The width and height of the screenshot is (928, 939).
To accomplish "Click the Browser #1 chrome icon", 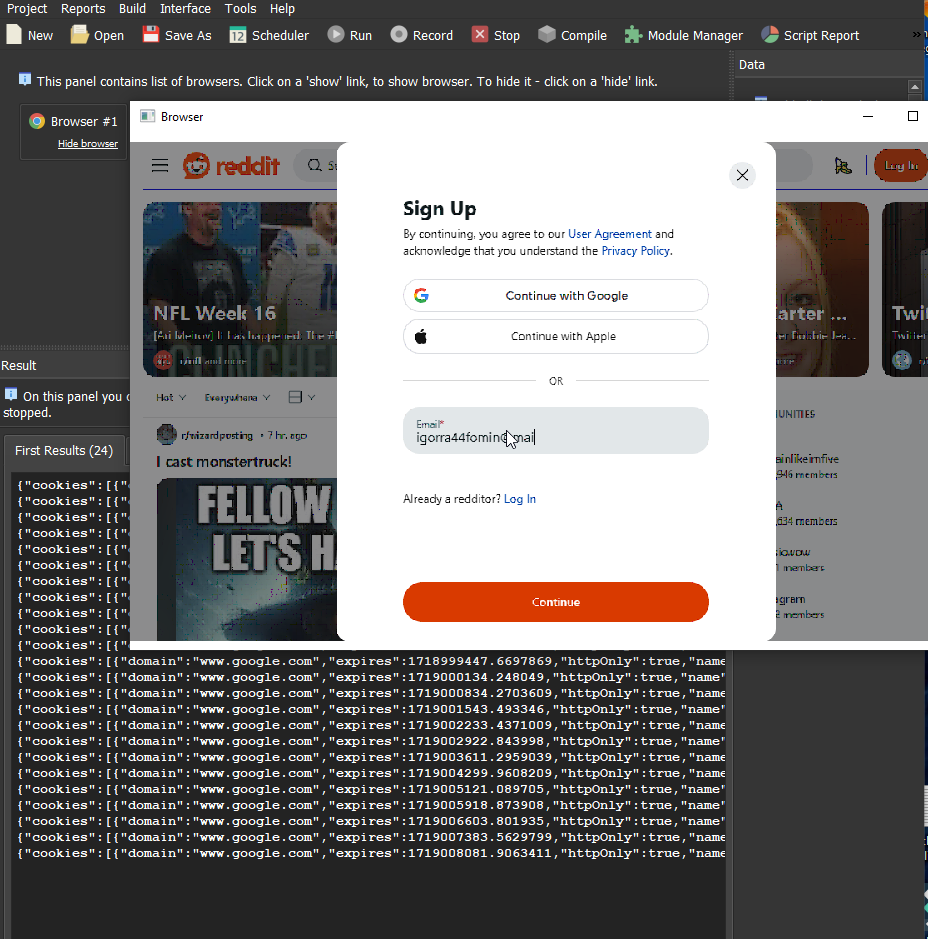I will [x=37, y=122].
